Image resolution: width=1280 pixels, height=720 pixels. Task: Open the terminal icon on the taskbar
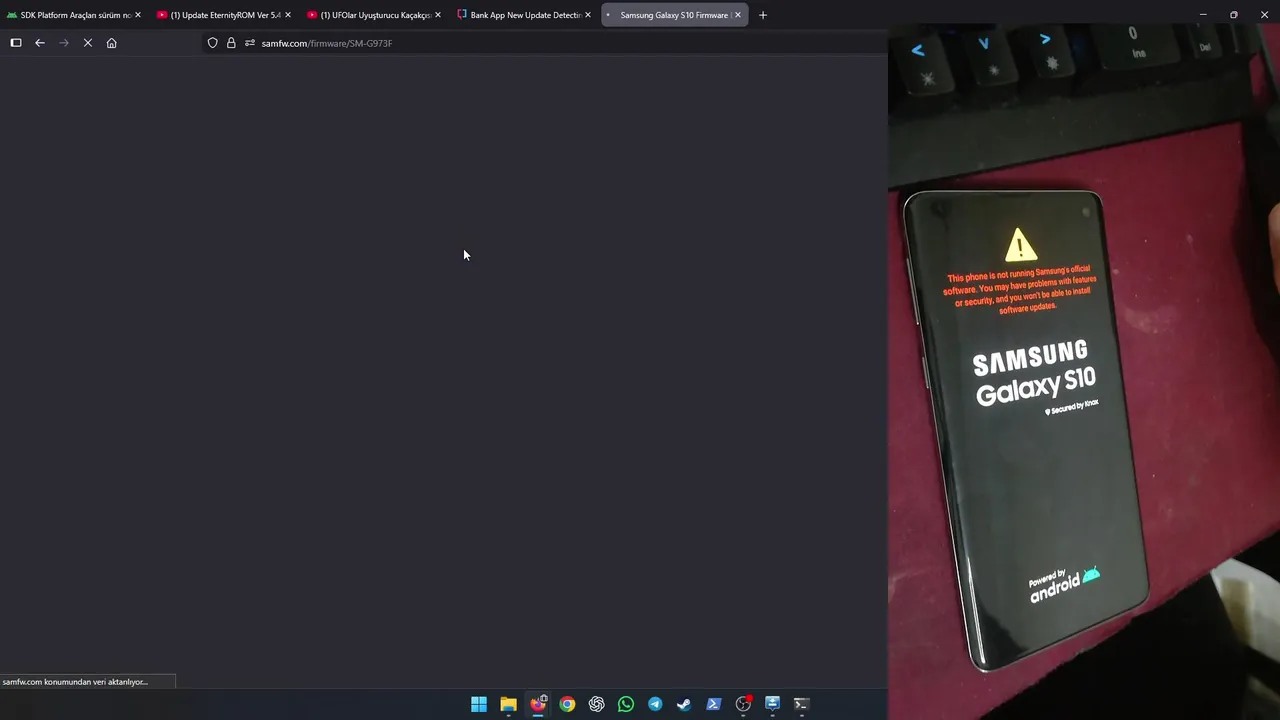pyautogui.click(x=801, y=704)
